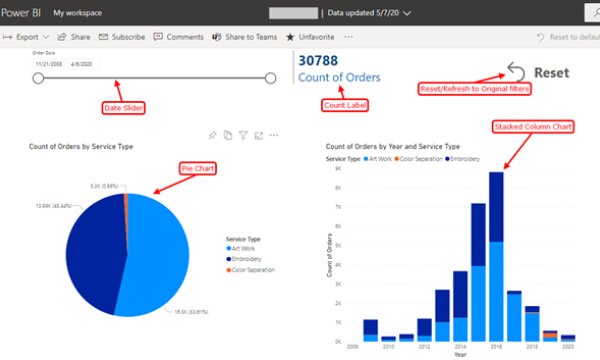The image size is (600, 360).
Task: Click the 13.99K pie data label
Action: [x=54, y=206]
